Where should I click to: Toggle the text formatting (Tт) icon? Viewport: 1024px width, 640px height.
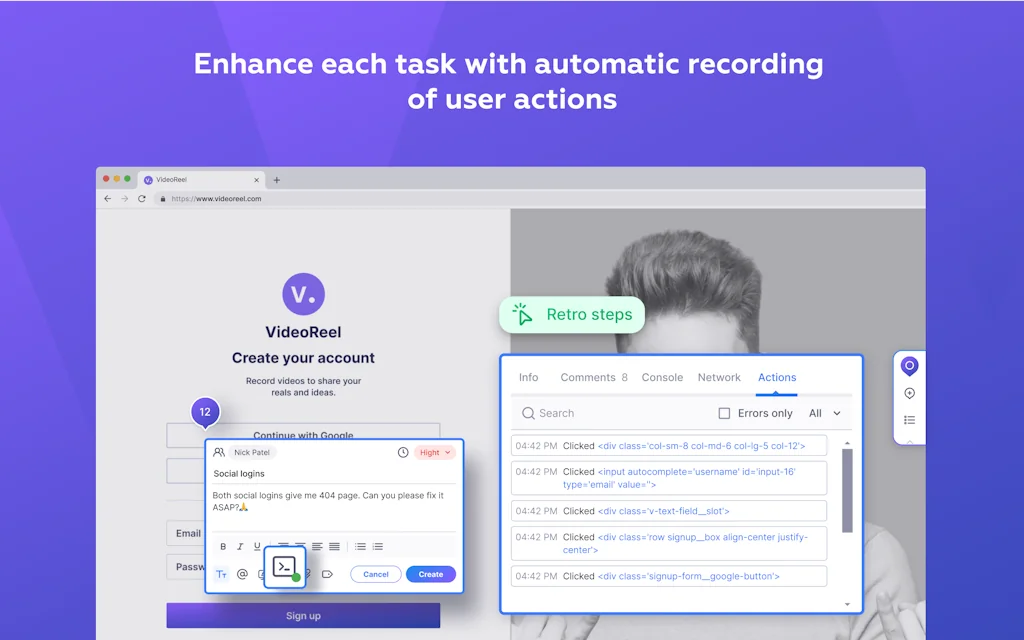[x=221, y=574]
